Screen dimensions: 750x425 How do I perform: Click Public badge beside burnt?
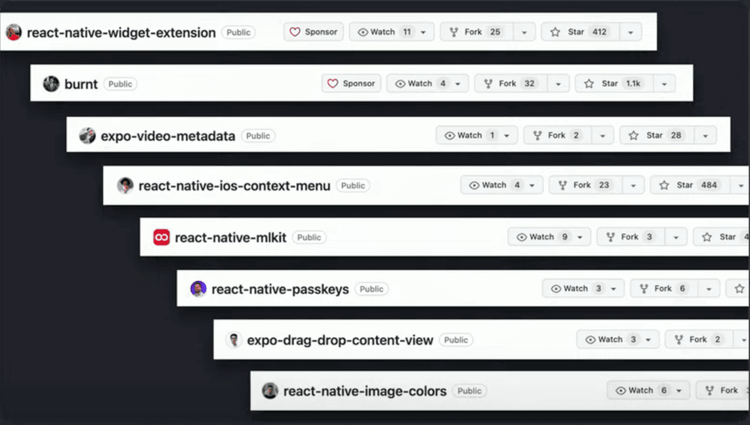click(120, 84)
